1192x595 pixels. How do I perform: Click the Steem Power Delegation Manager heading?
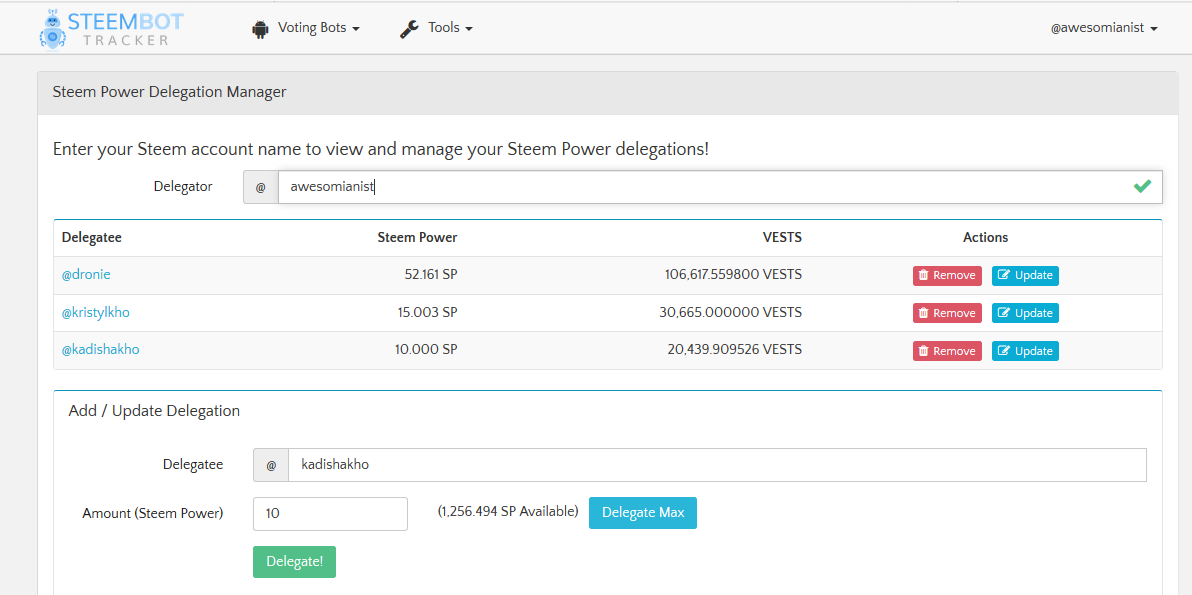[x=170, y=93]
